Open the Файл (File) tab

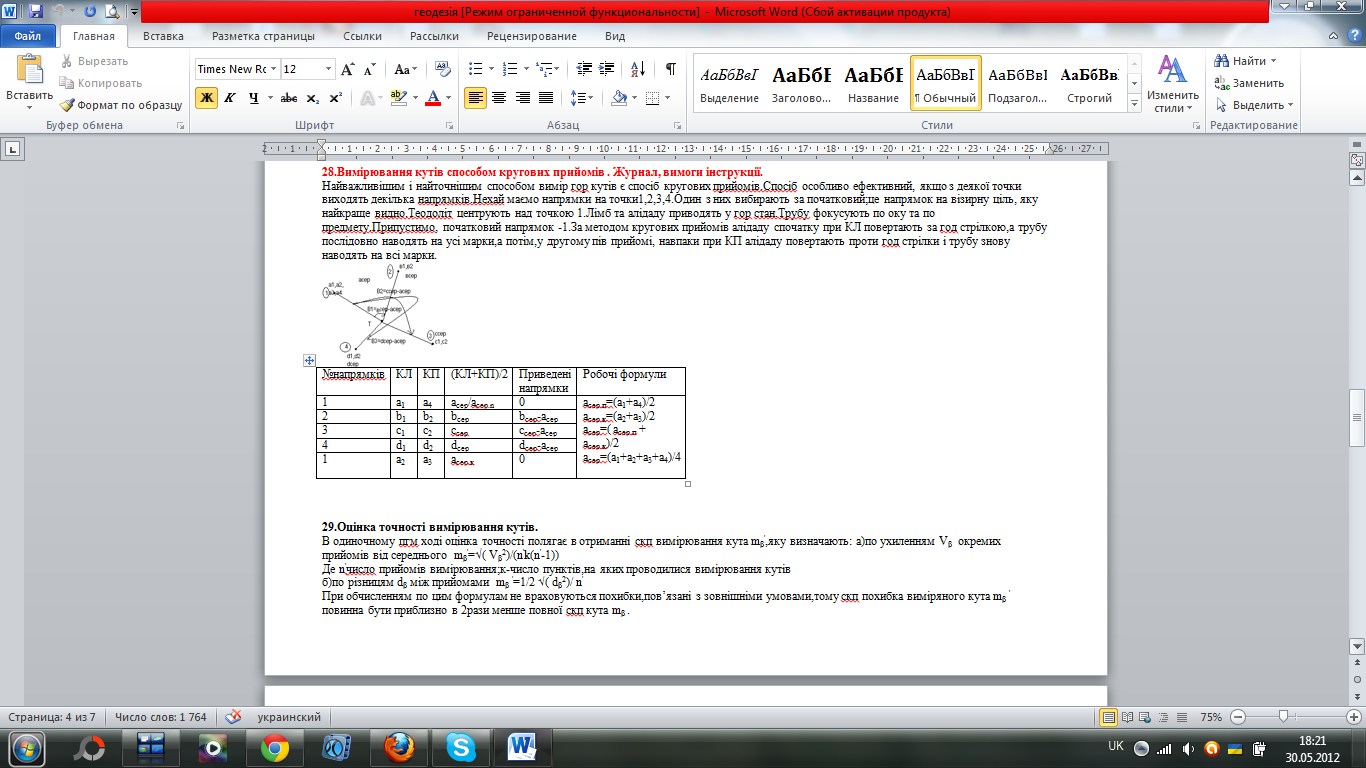point(27,36)
